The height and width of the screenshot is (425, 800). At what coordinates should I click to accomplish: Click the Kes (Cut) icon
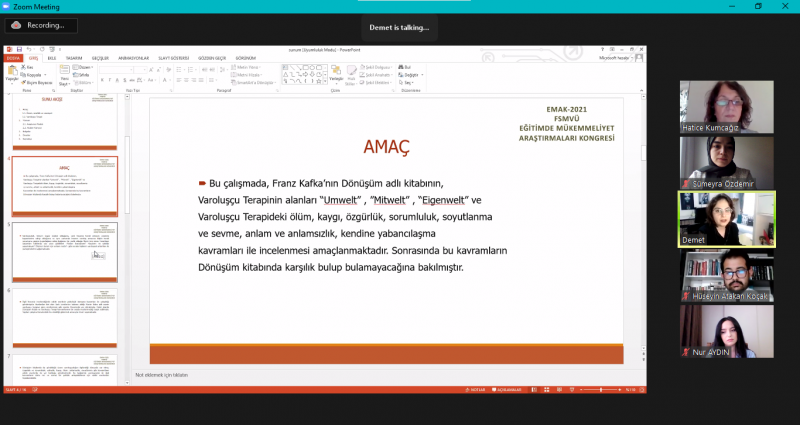point(27,67)
